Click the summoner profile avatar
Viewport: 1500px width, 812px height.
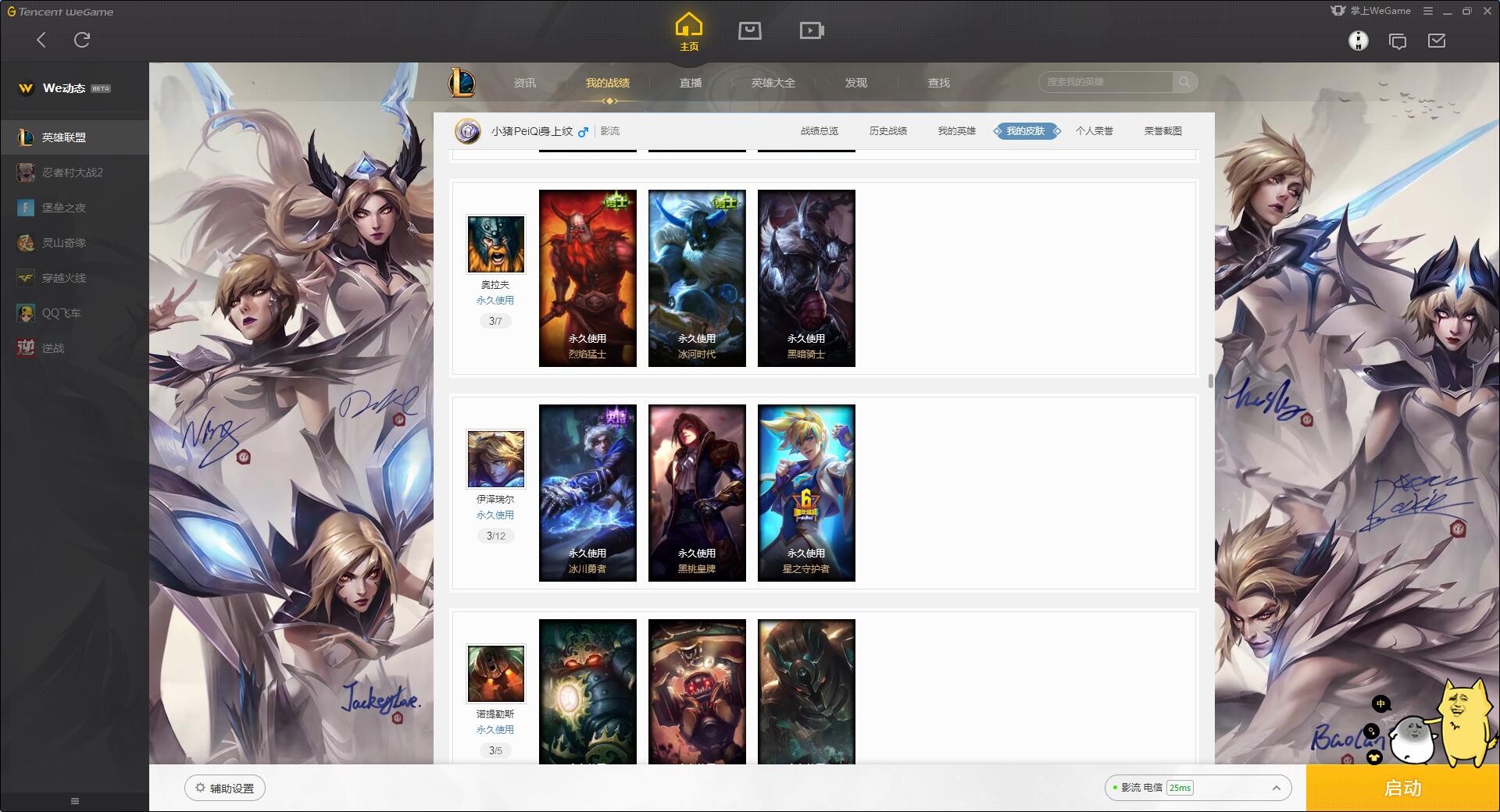point(468,131)
